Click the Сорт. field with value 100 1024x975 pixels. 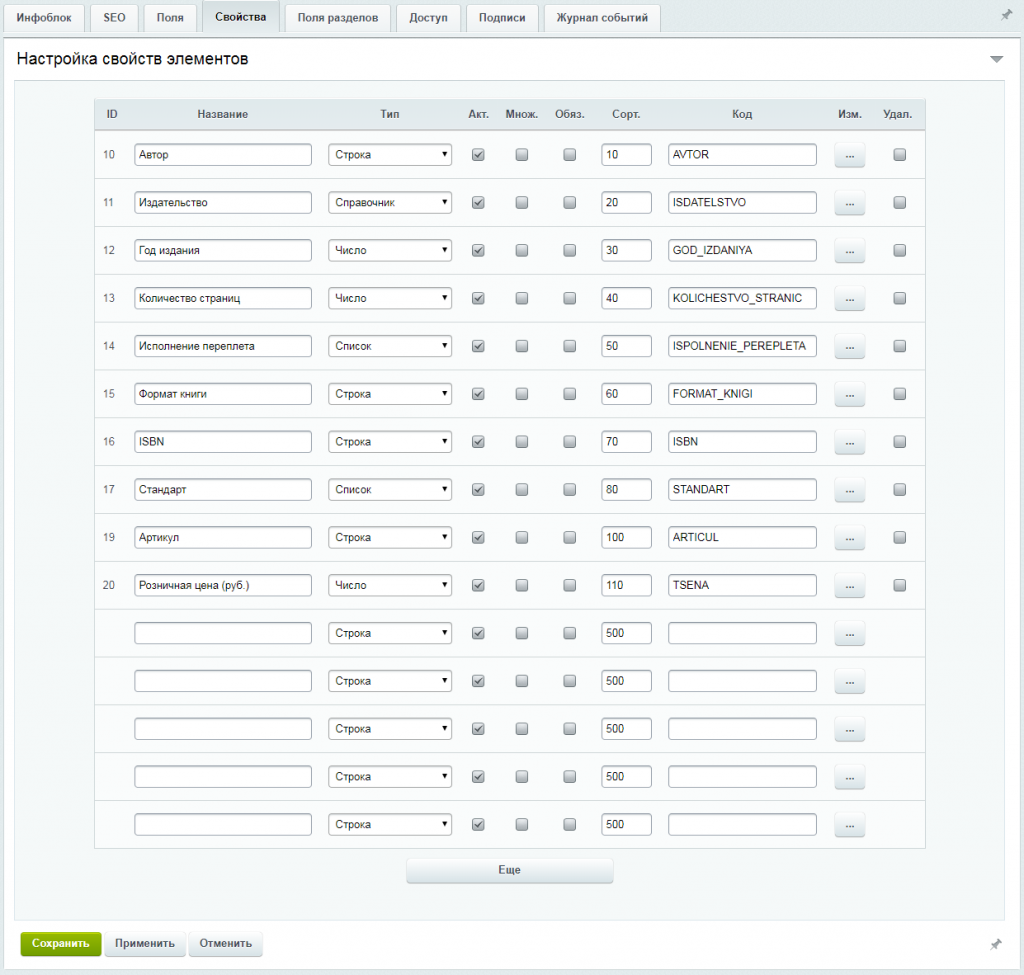click(x=626, y=537)
